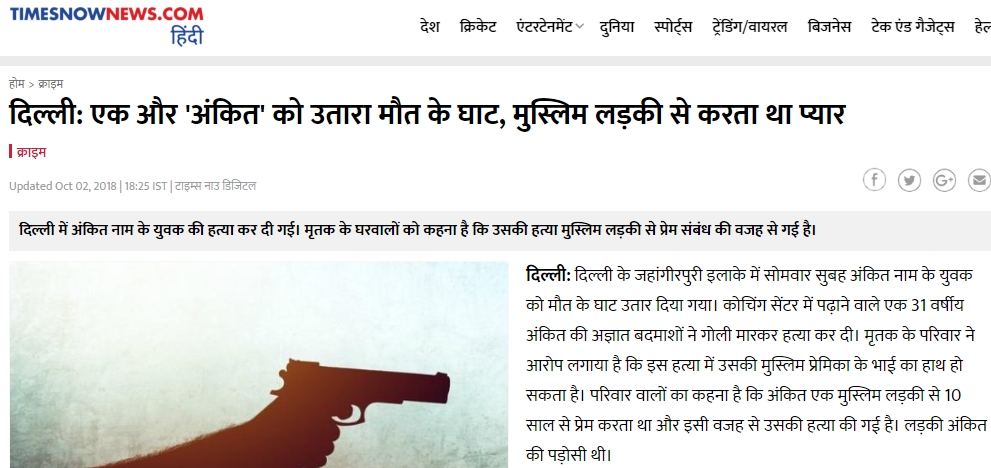
Task: Click the होम breadcrumb link
Action: pos(16,83)
